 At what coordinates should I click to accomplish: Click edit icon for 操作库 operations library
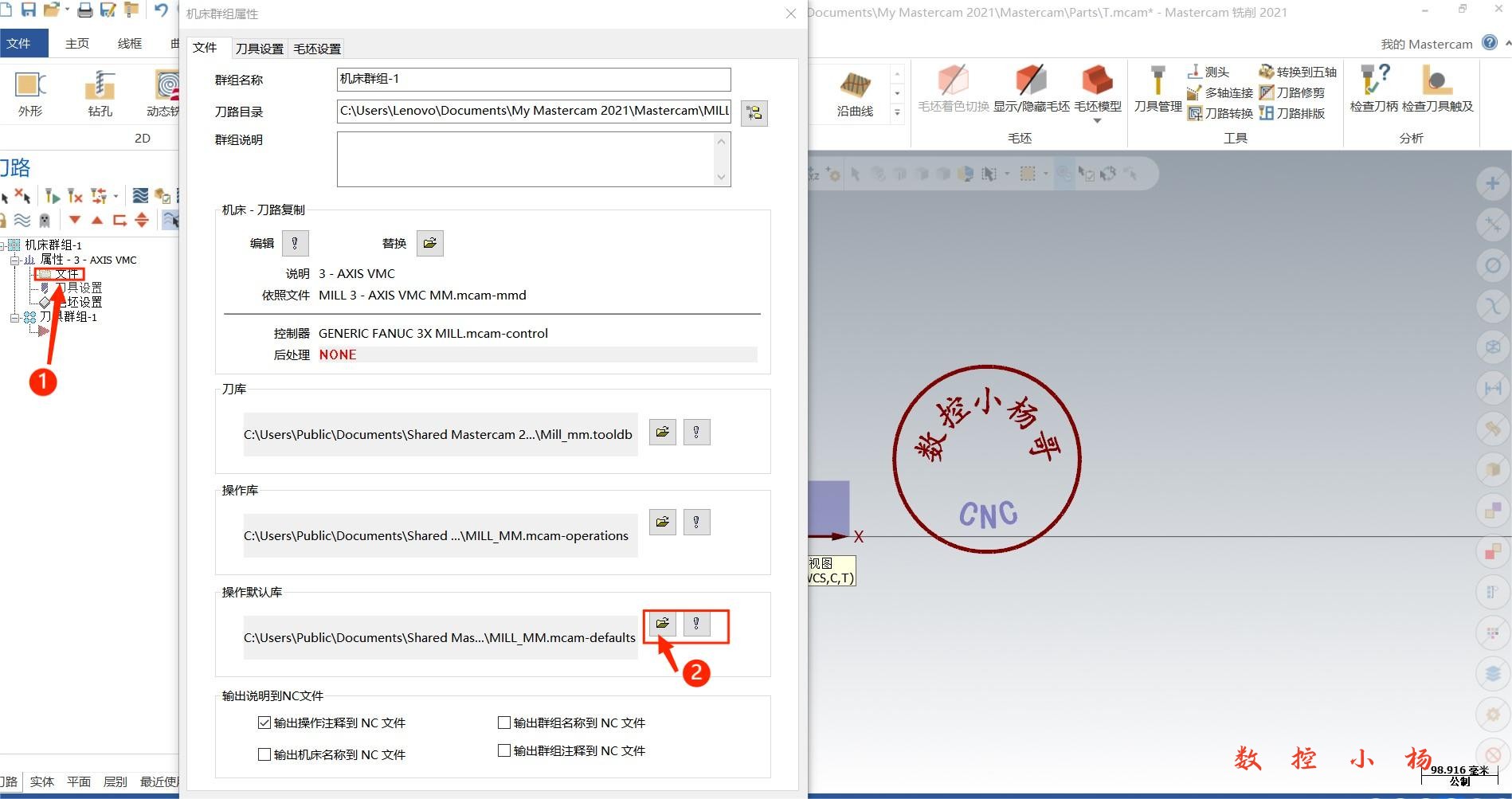click(696, 522)
